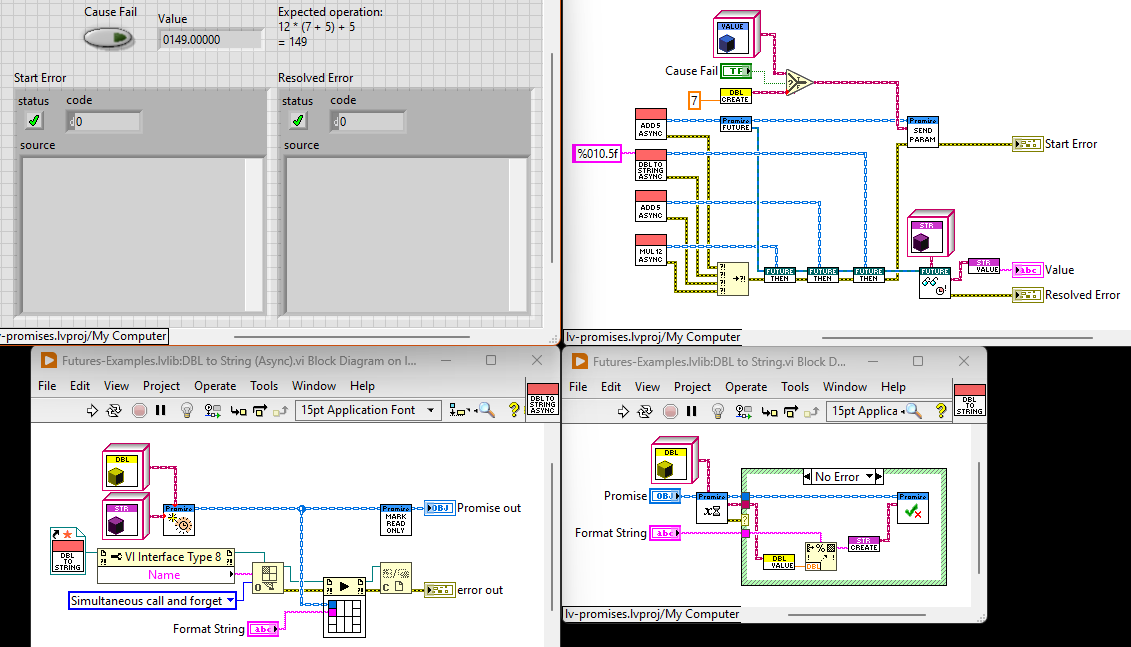This screenshot has height=647, width=1131.
Task: Enable Highlight Execution lightbulb
Action: (x=186, y=410)
